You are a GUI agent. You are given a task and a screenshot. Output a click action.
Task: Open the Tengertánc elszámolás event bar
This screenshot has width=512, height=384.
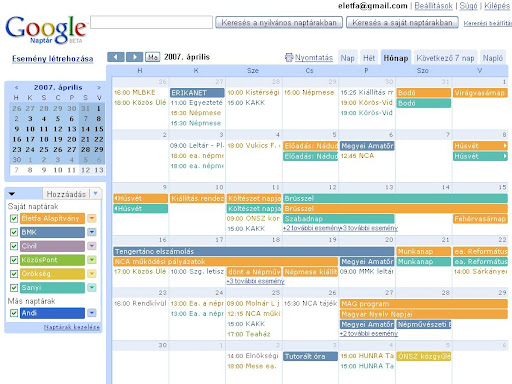tap(254, 251)
